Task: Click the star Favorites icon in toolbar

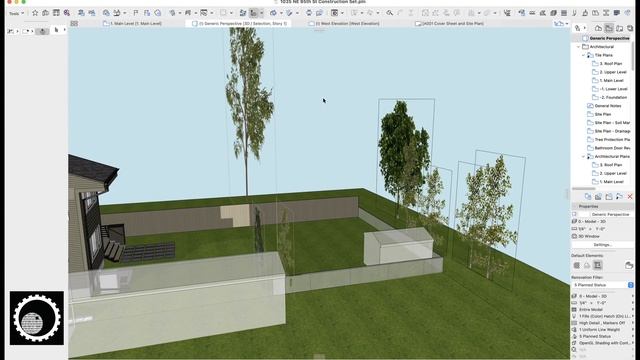Action: 35,13
